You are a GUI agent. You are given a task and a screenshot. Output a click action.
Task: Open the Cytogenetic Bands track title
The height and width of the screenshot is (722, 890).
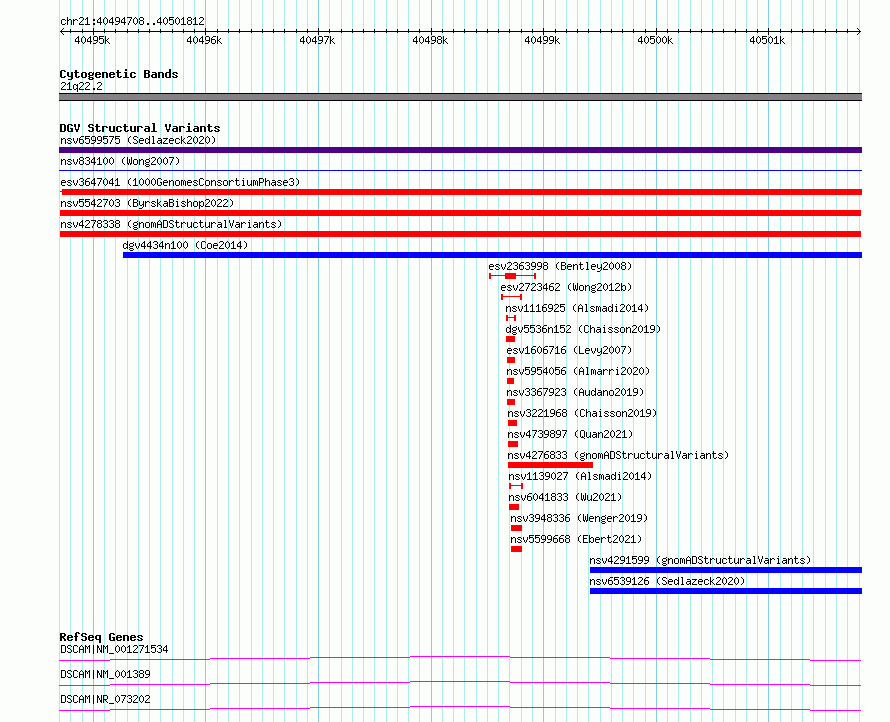pyautogui.click(x=119, y=74)
